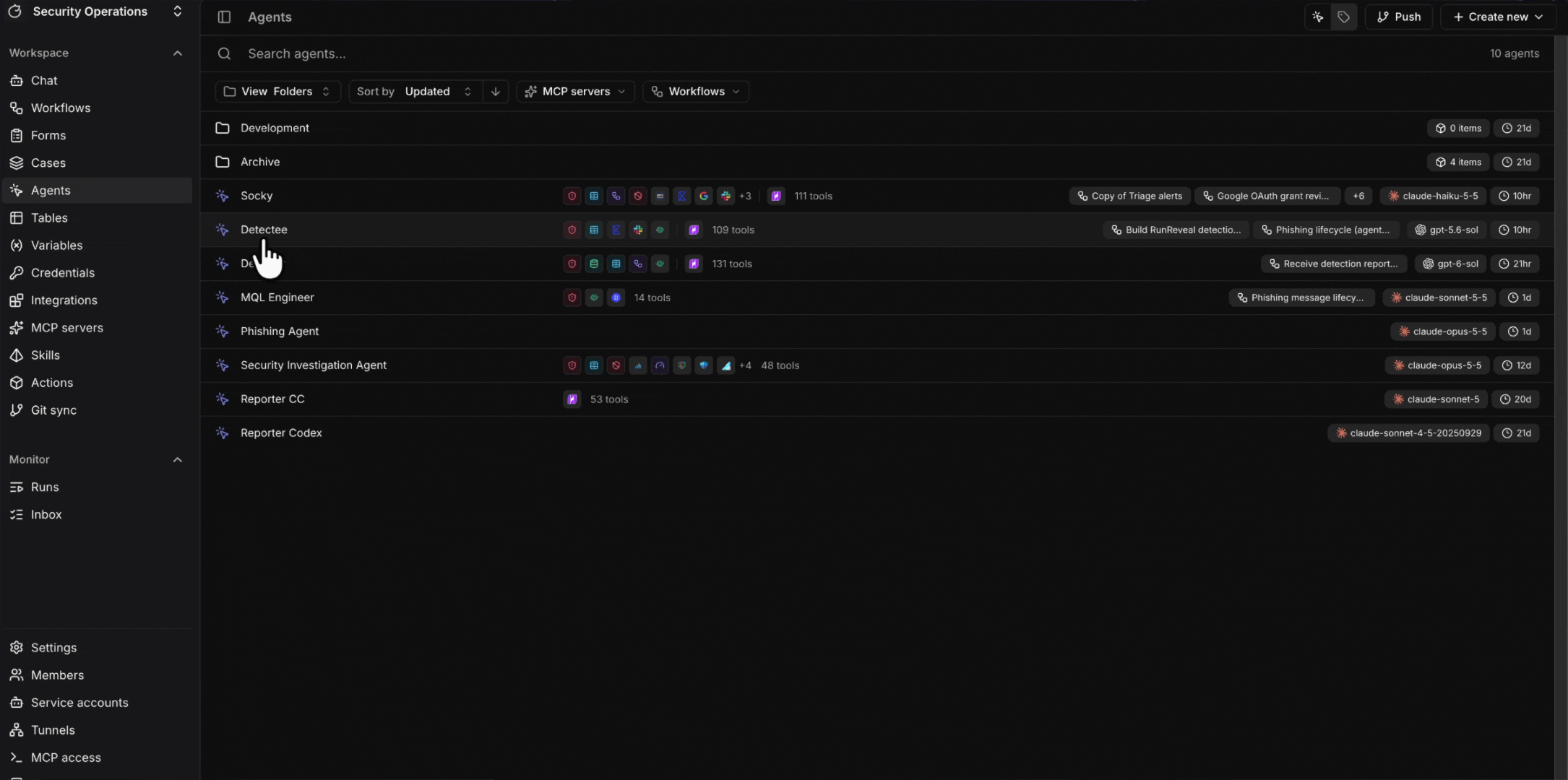Viewport: 1568px width, 780px height.
Task: Click the Tunnels icon in sidebar
Action: click(x=16, y=730)
